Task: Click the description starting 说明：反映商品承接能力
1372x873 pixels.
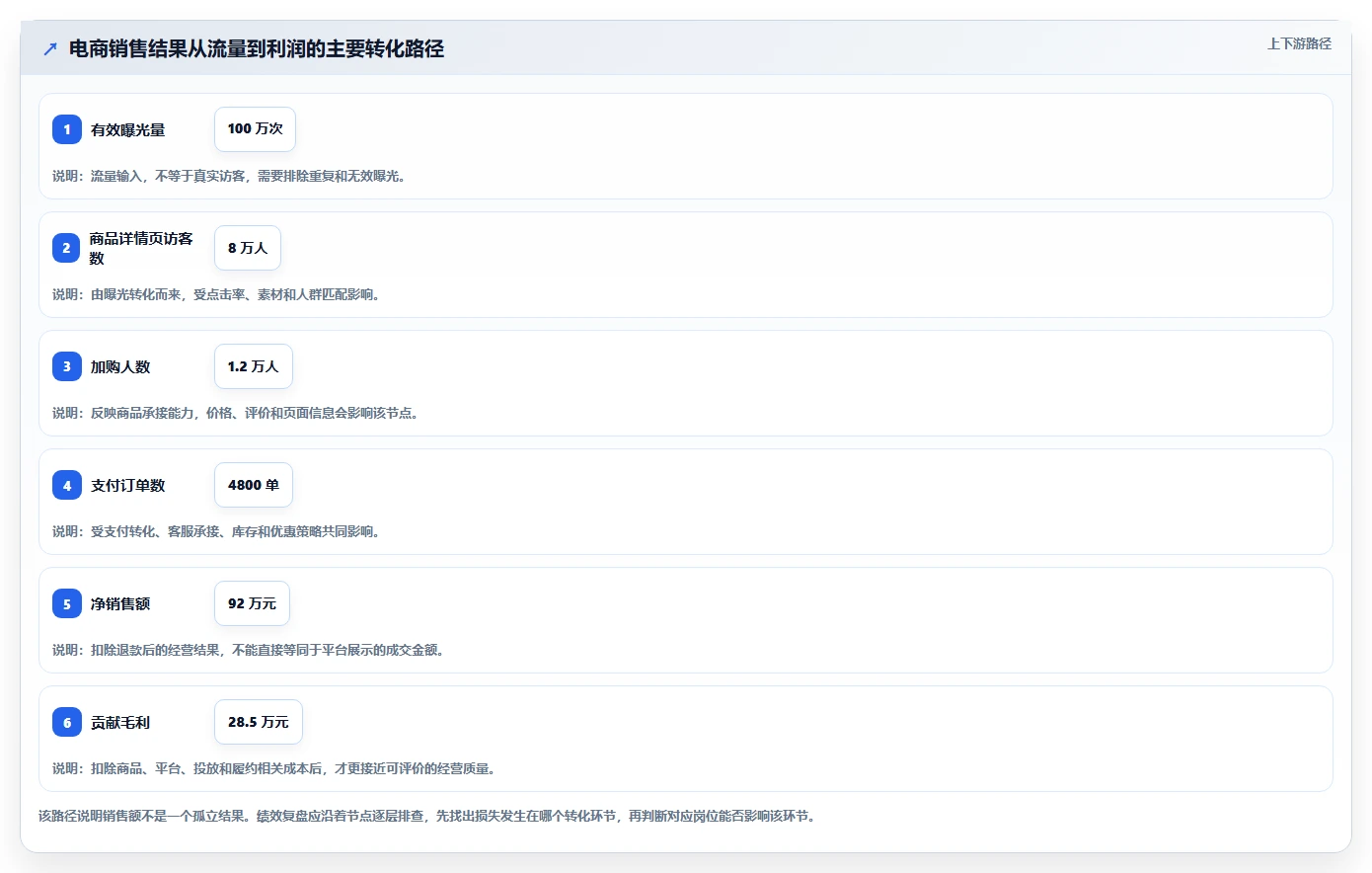Action: click(238, 413)
